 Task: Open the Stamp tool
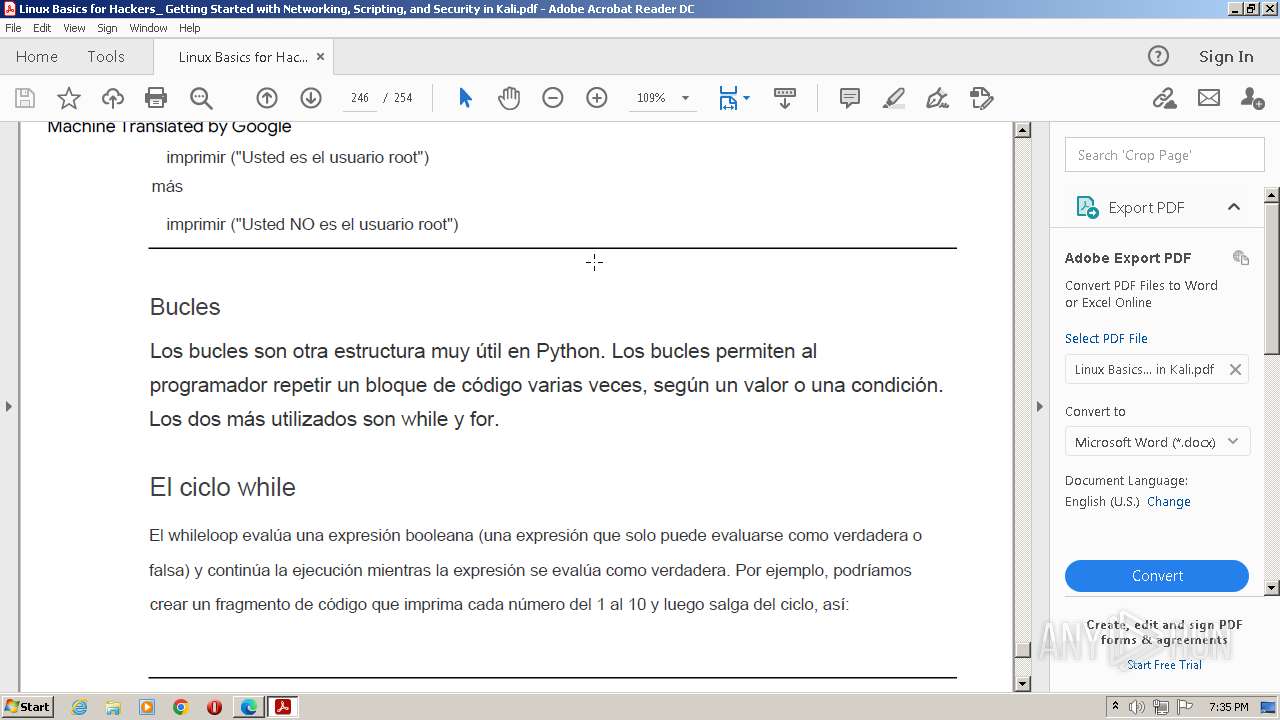pos(982,98)
